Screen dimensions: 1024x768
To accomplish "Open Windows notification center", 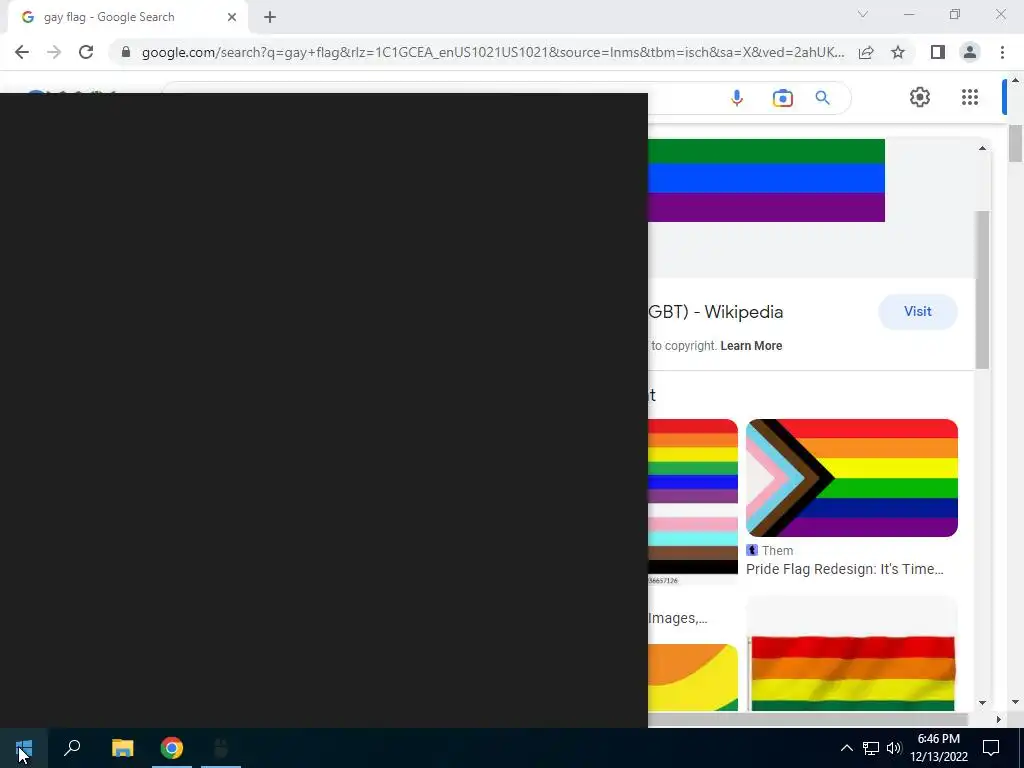I will click(x=991, y=748).
